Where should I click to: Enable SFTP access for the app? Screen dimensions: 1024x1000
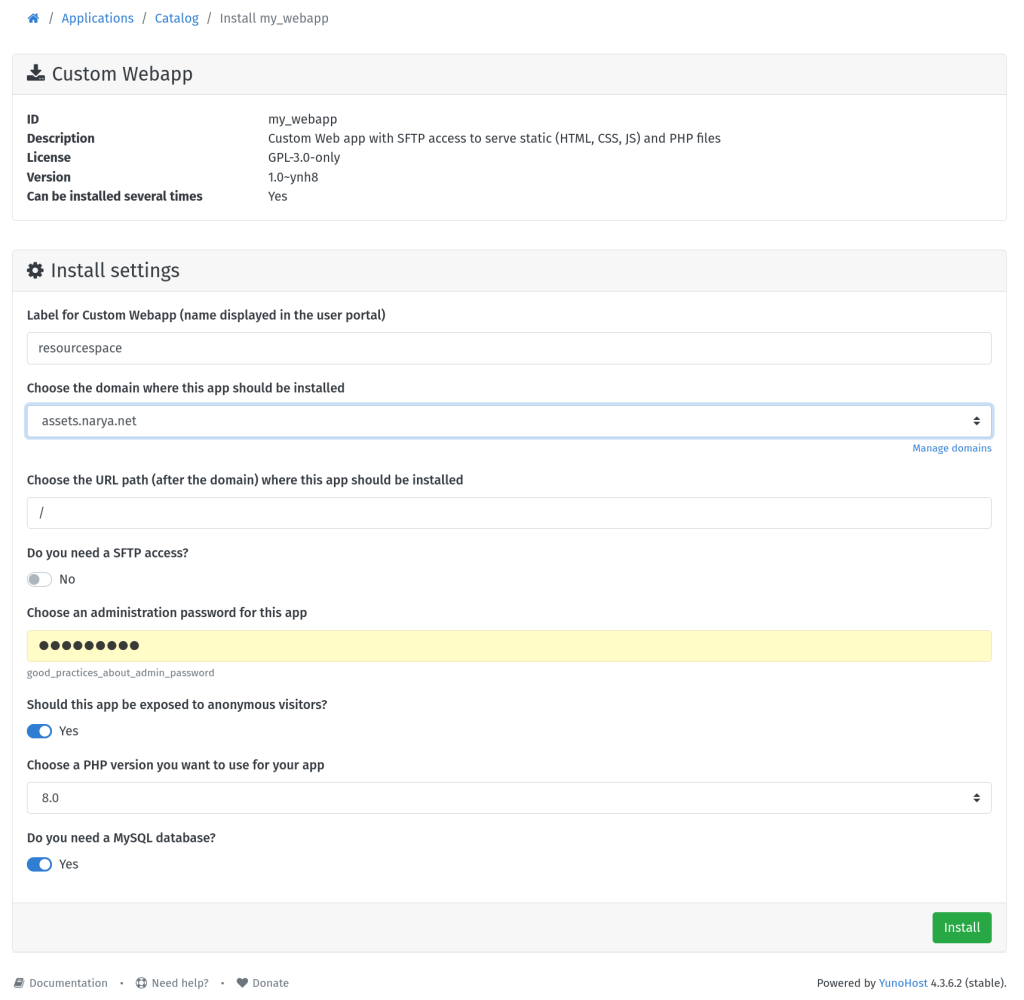point(39,579)
